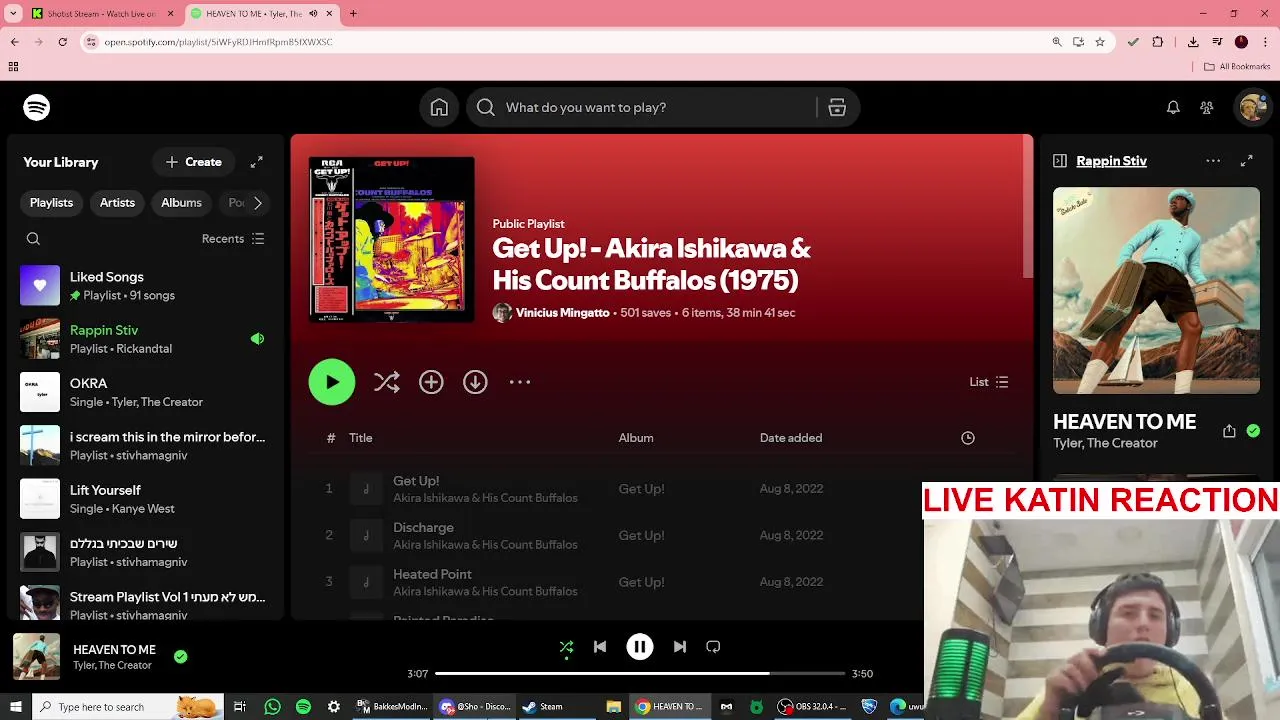Open Get Up! album link in first row

click(641, 489)
